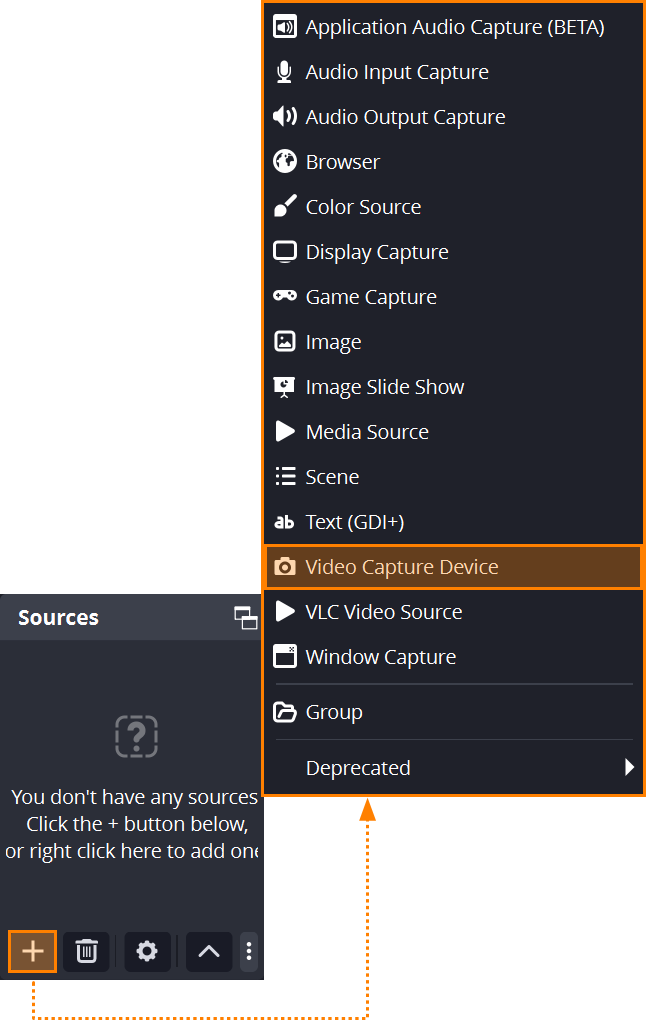Click the move-source-up arrow
The width and height of the screenshot is (646, 1023).
click(x=209, y=951)
